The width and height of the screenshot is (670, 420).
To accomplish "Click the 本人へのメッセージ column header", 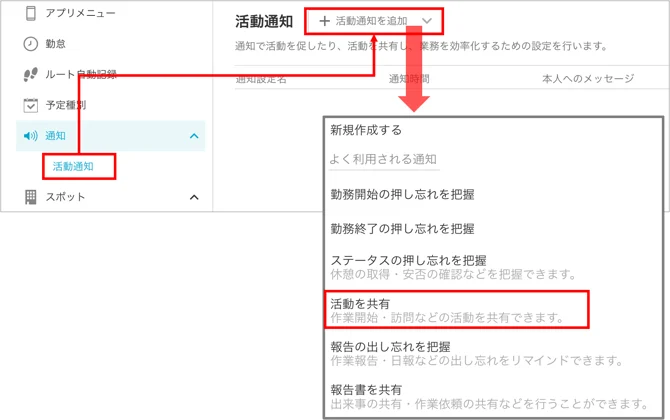I will (x=588, y=79).
